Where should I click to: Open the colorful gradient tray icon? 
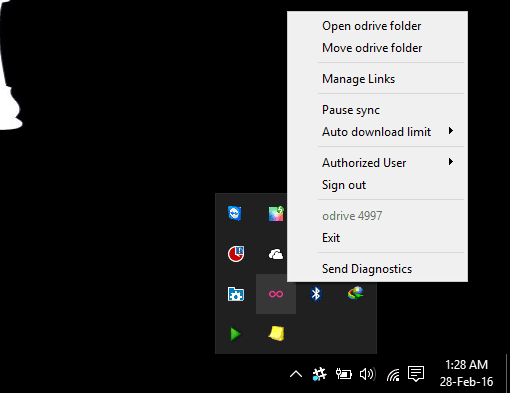pyautogui.click(x=276, y=213)
